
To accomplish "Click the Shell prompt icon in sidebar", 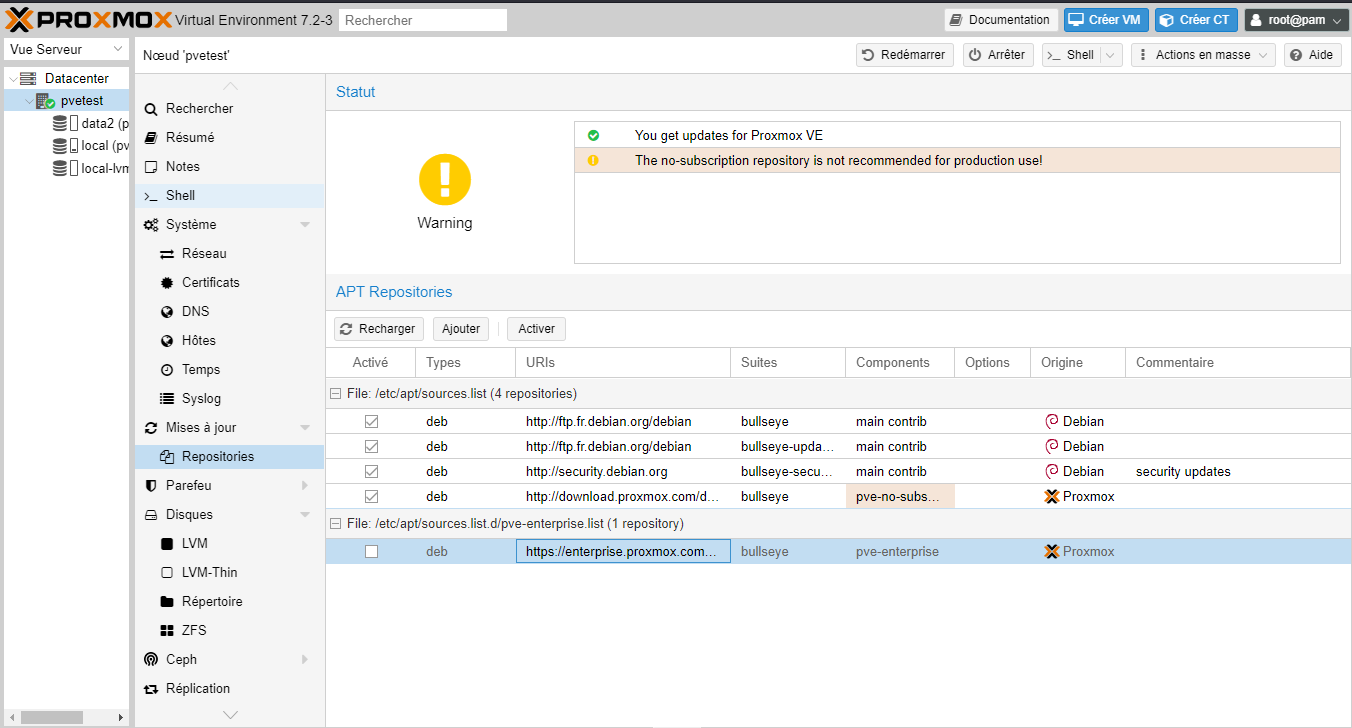I will click(151, 196).
